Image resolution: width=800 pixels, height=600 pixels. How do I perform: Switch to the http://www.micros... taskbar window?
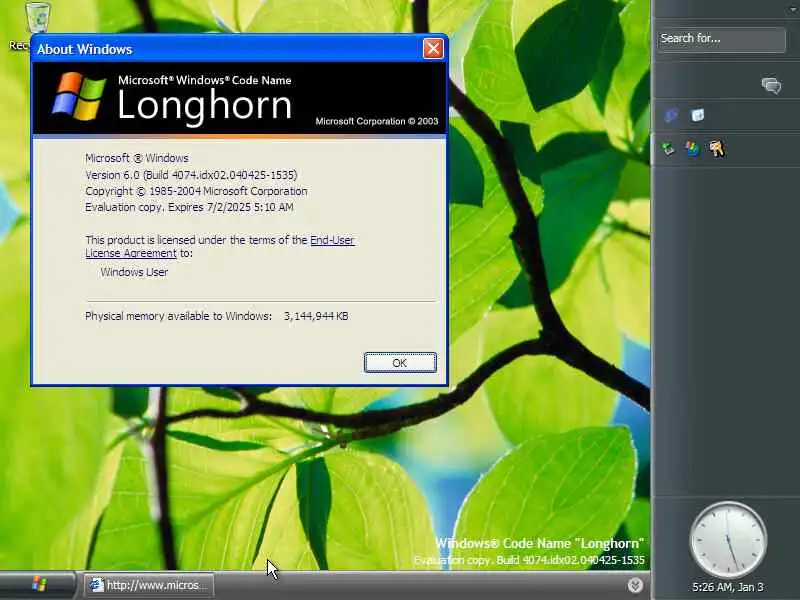[148, 585]
